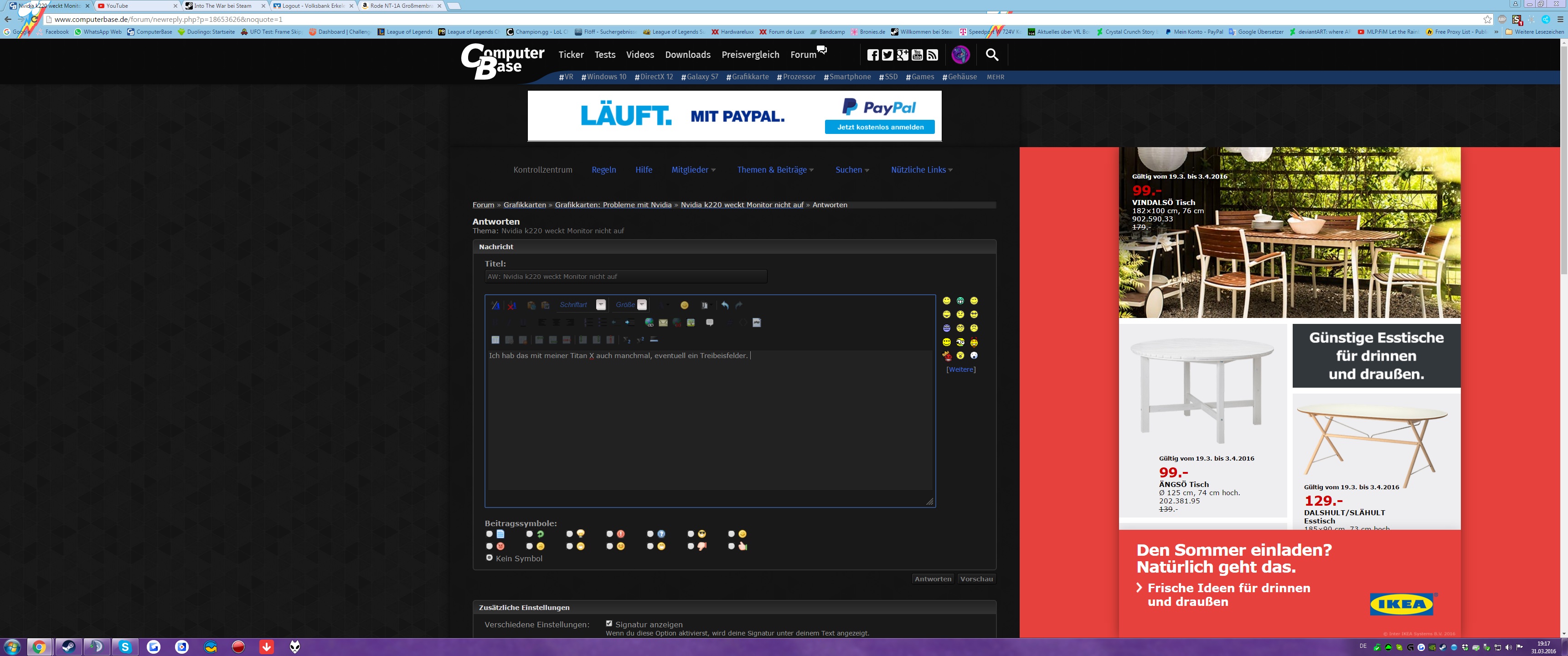
Task: Insert a hyperlink with the globe icon
Action: pos(649,323)
